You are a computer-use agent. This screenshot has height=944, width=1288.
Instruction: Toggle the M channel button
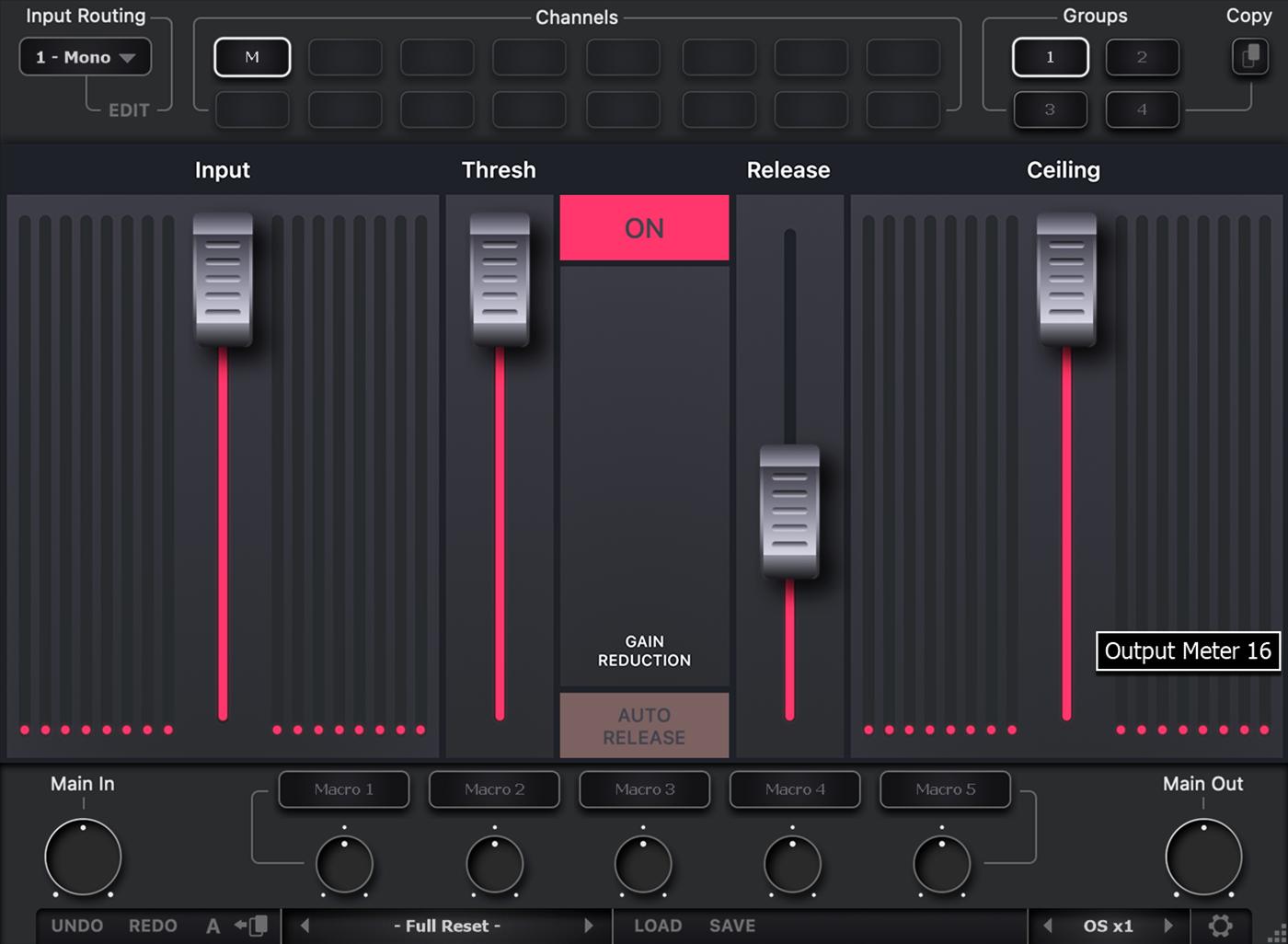coord(252,57)
